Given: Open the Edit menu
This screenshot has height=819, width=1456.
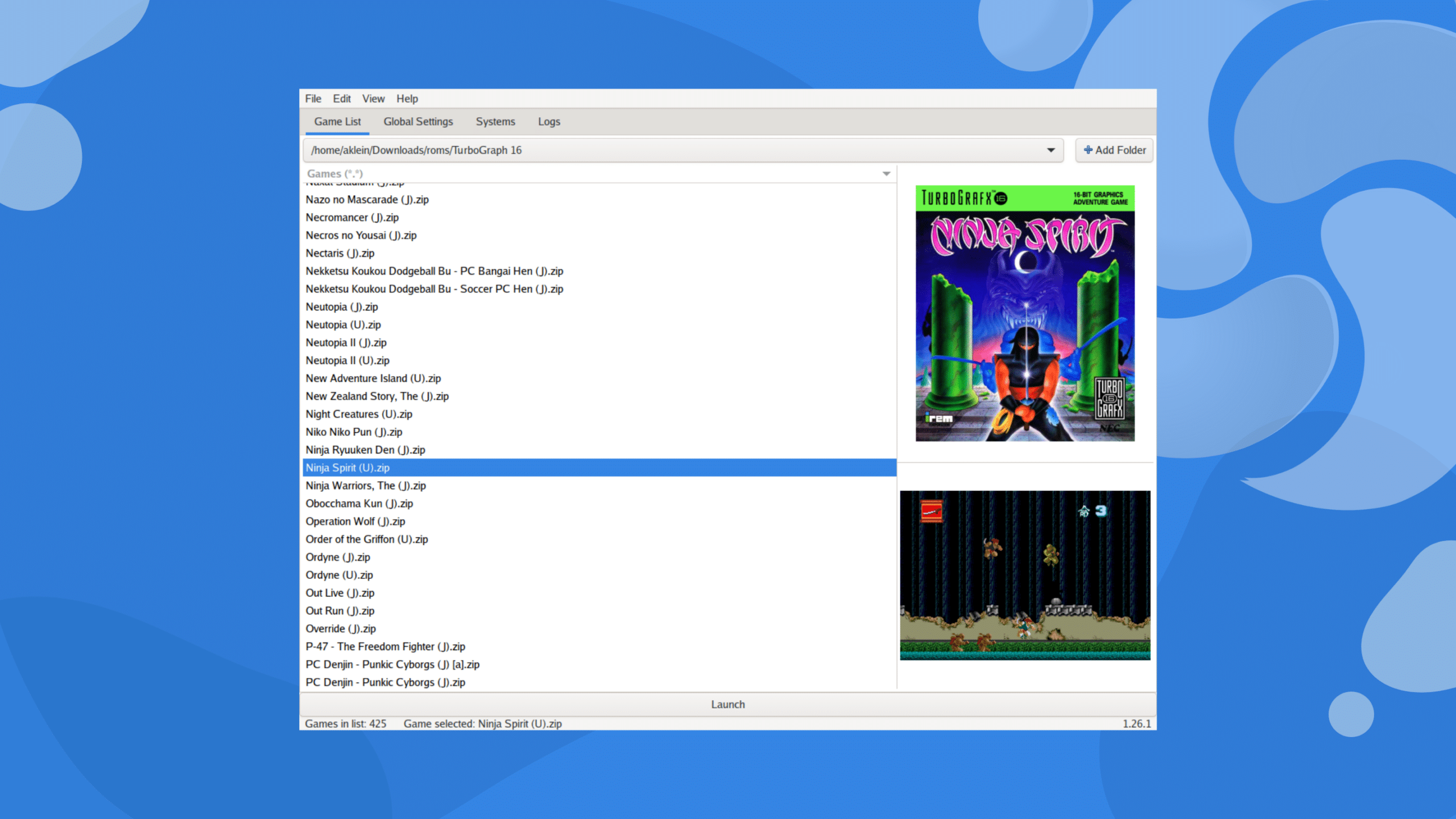Looking at the screenshot, I should click(x=342, y=98).
